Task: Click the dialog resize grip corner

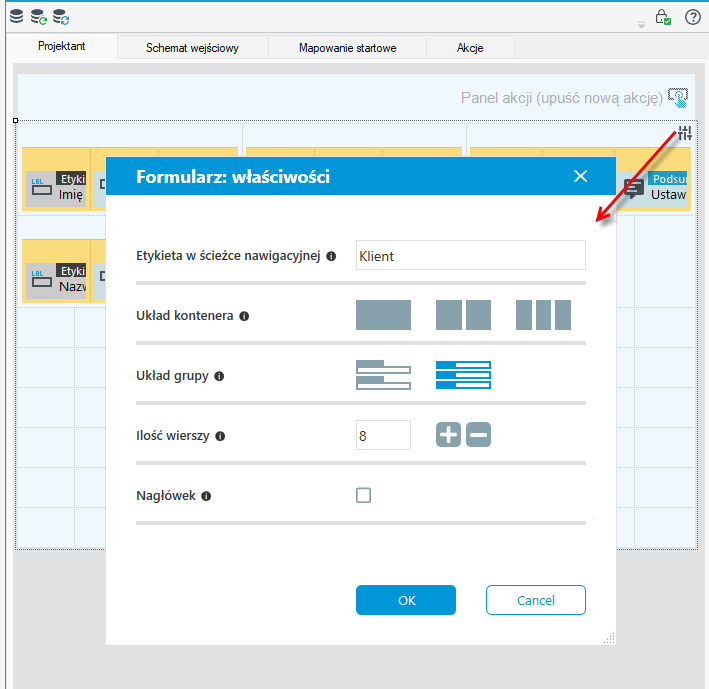Action: (x=609, y=638)
